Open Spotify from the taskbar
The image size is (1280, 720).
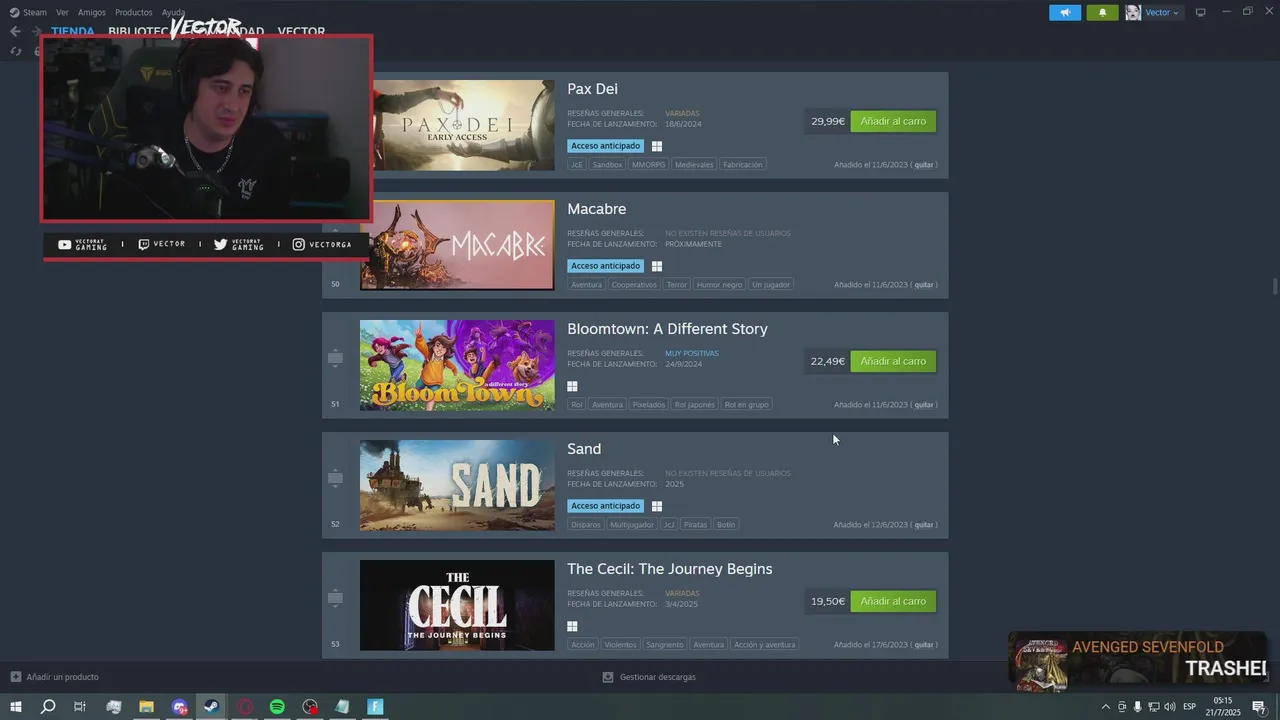point(277,707)
